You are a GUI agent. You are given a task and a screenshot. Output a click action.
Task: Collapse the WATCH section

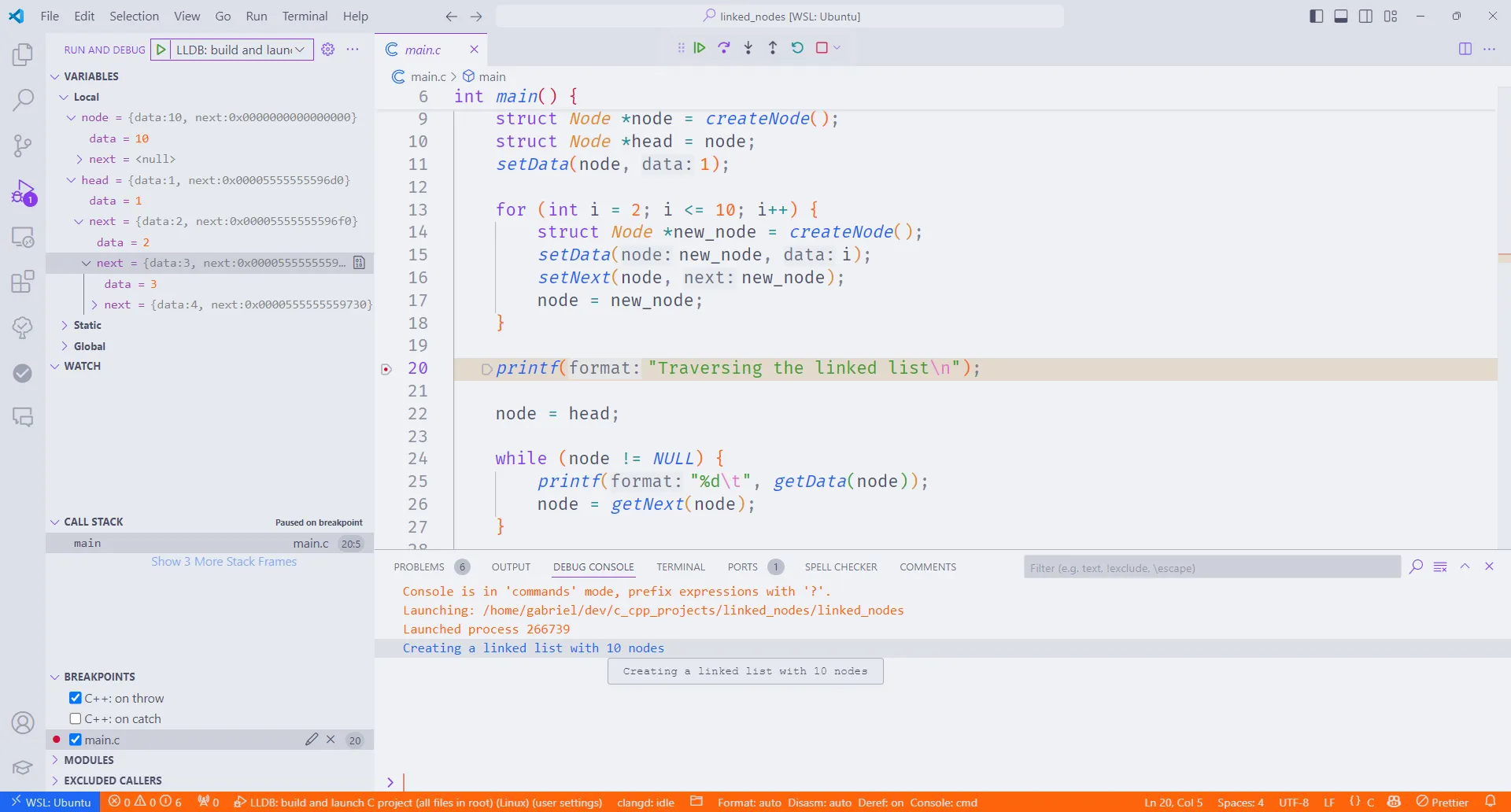click(55, 366)
